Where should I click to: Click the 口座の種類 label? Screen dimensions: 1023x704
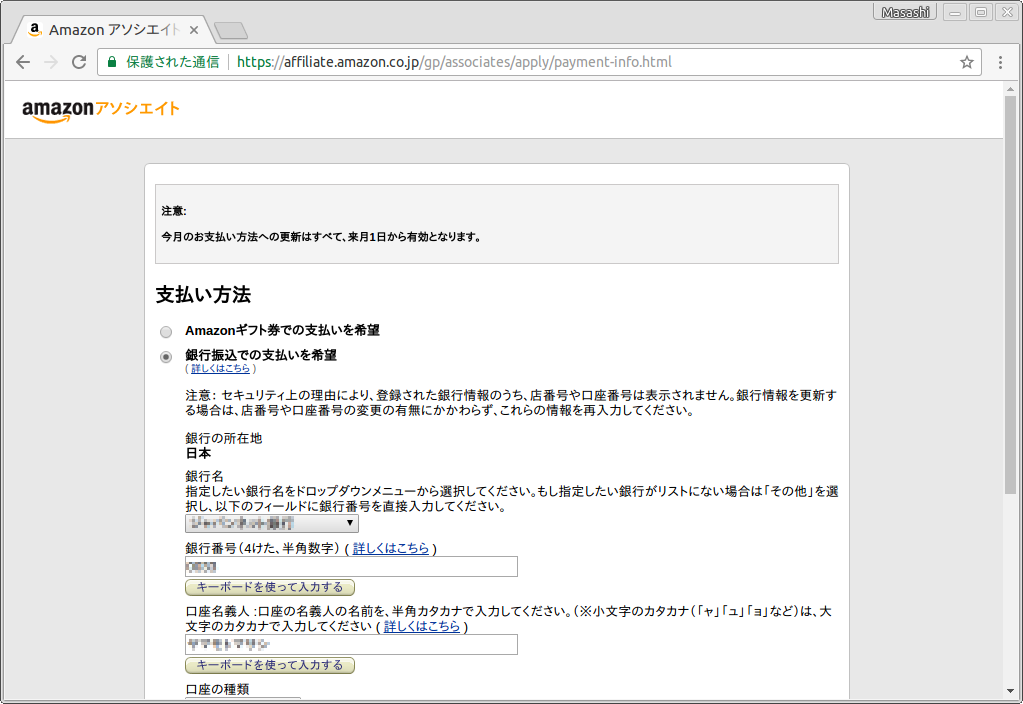[217, 690]
